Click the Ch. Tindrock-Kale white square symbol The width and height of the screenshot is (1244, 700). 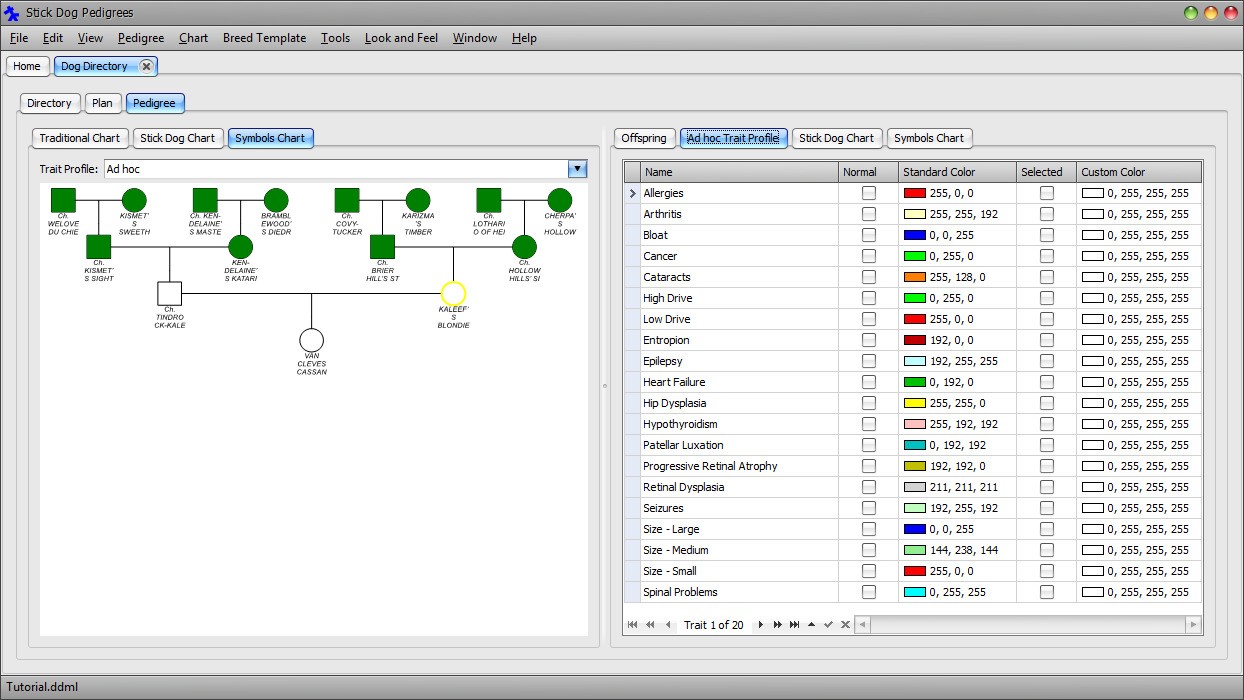point(169,293)
